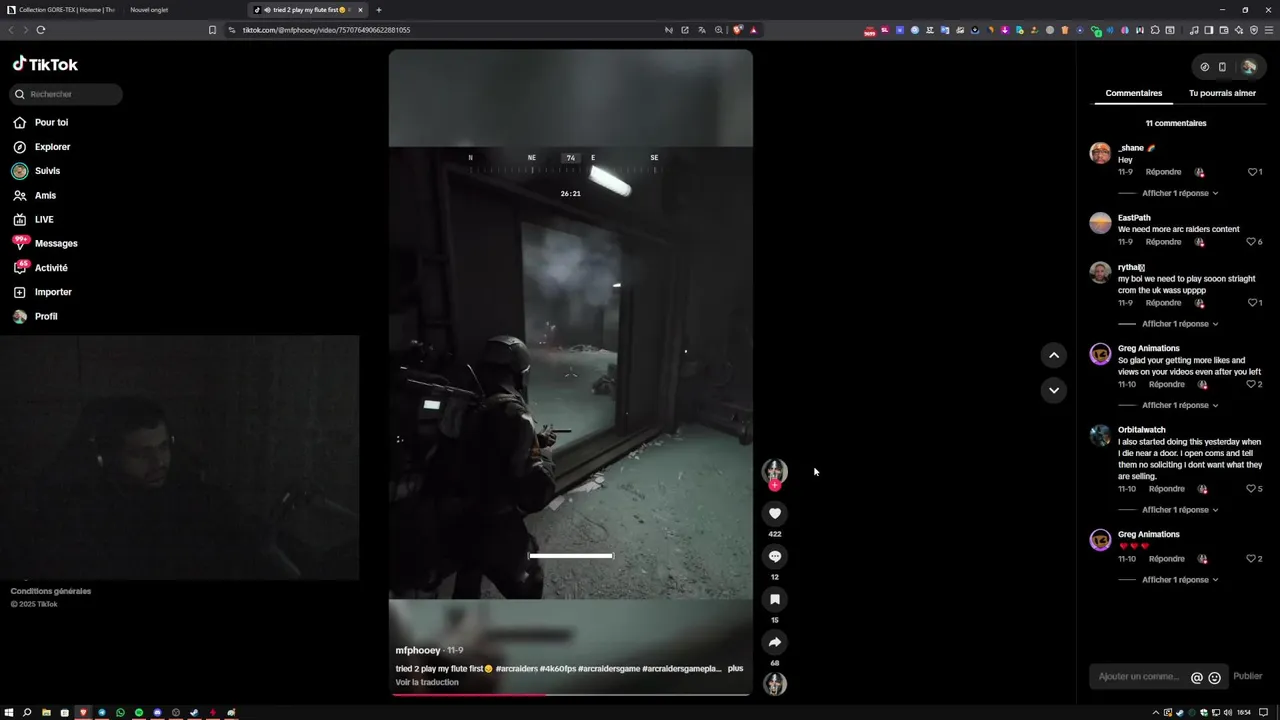Reply to Orbitalwatch's comment via Répondre
The width and height of the screenshot is (1280, 720).
coord(1166,489)
